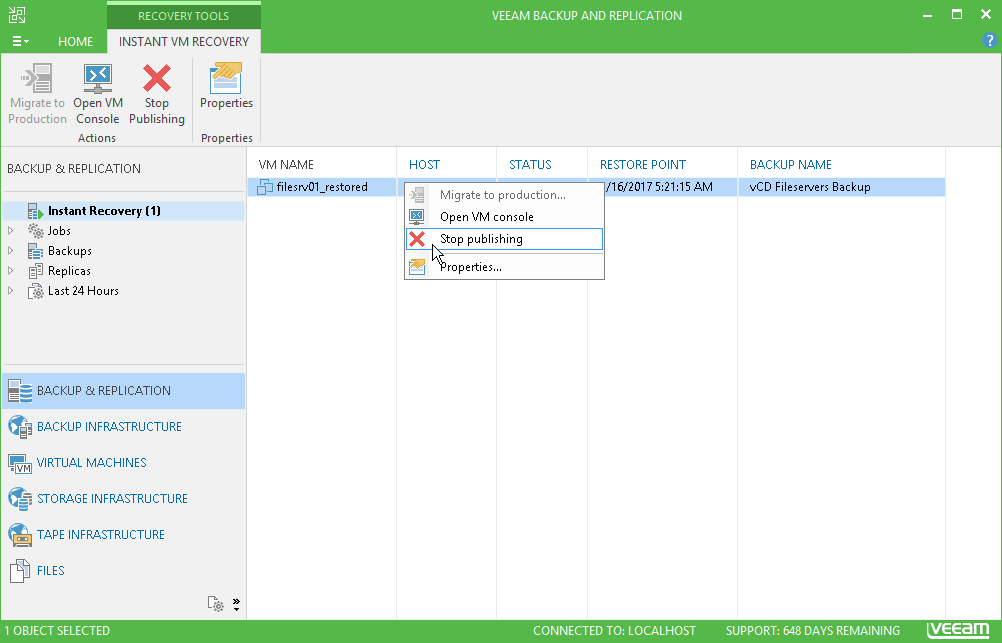Sort by VM NAME column header
Screen dimensions: 1002x643
pyautogui.click(x=286, y=164)
